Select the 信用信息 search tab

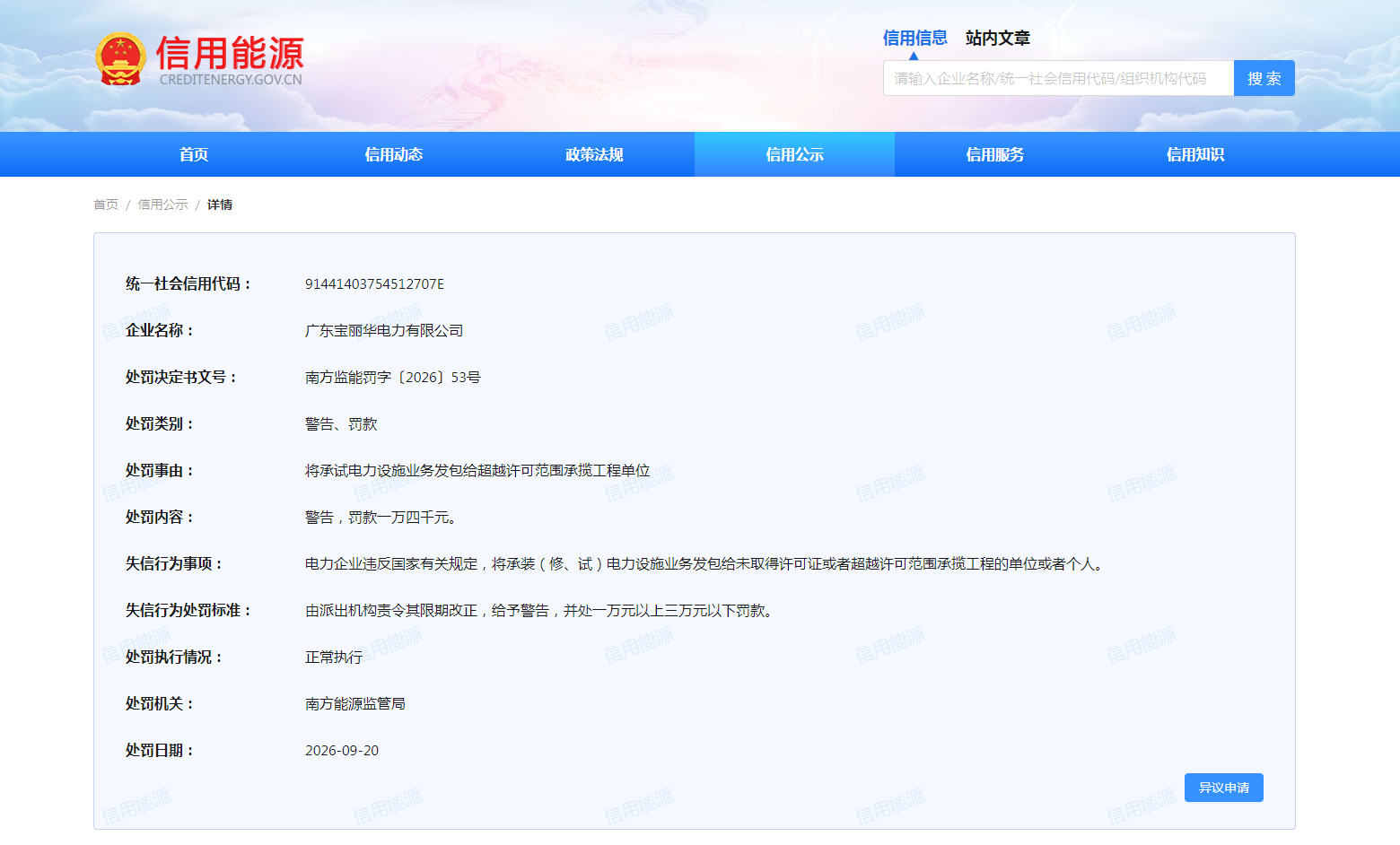pyautogui.click(x=914, y=38)
